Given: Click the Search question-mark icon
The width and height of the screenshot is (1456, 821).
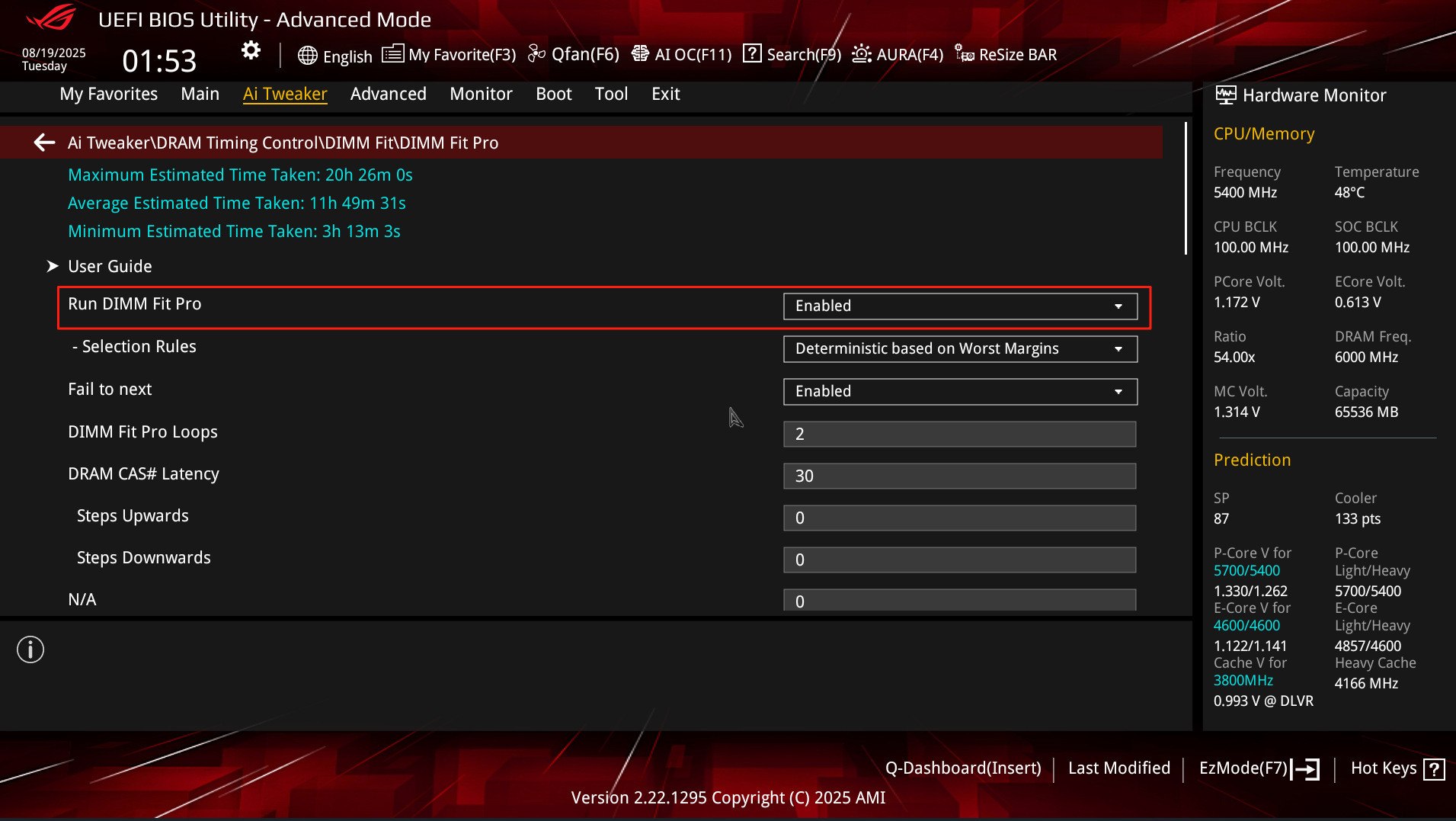Looking at the screenshot, I should click(x=752, y=53).
